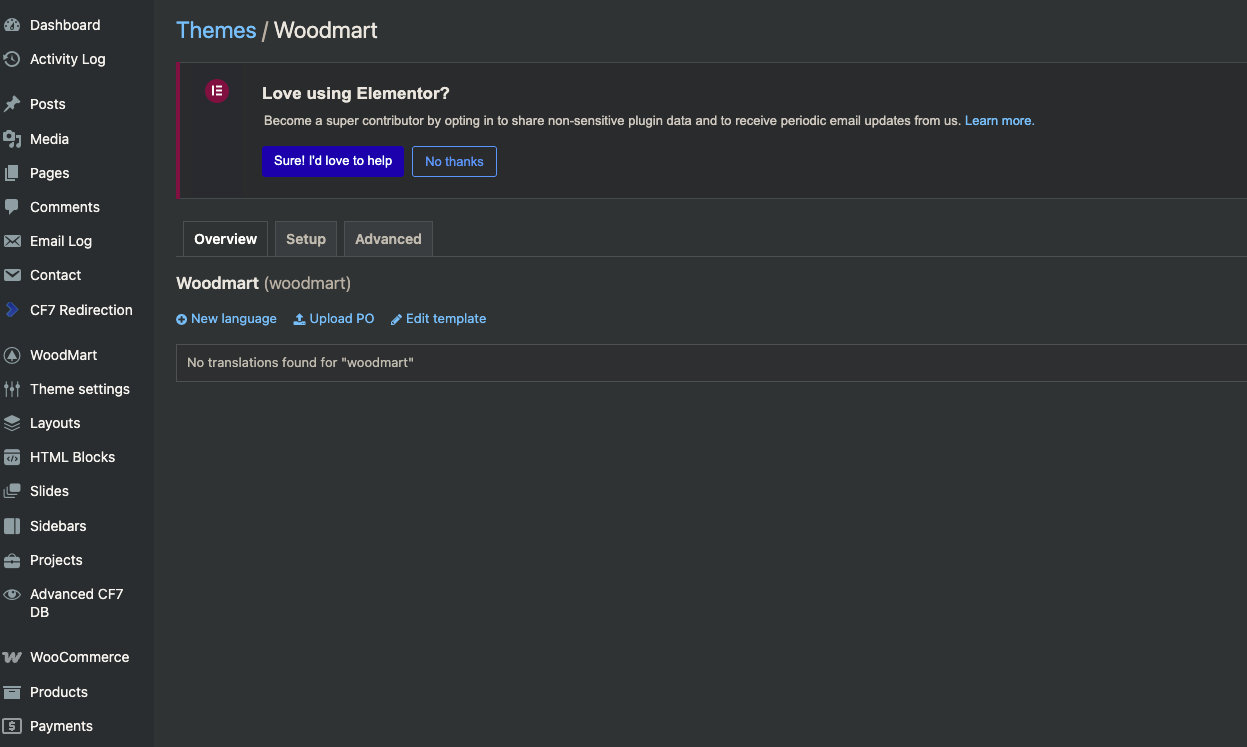1247x747 pixels.
Task: Click the Products box icon
Action: tap(12, 692)
